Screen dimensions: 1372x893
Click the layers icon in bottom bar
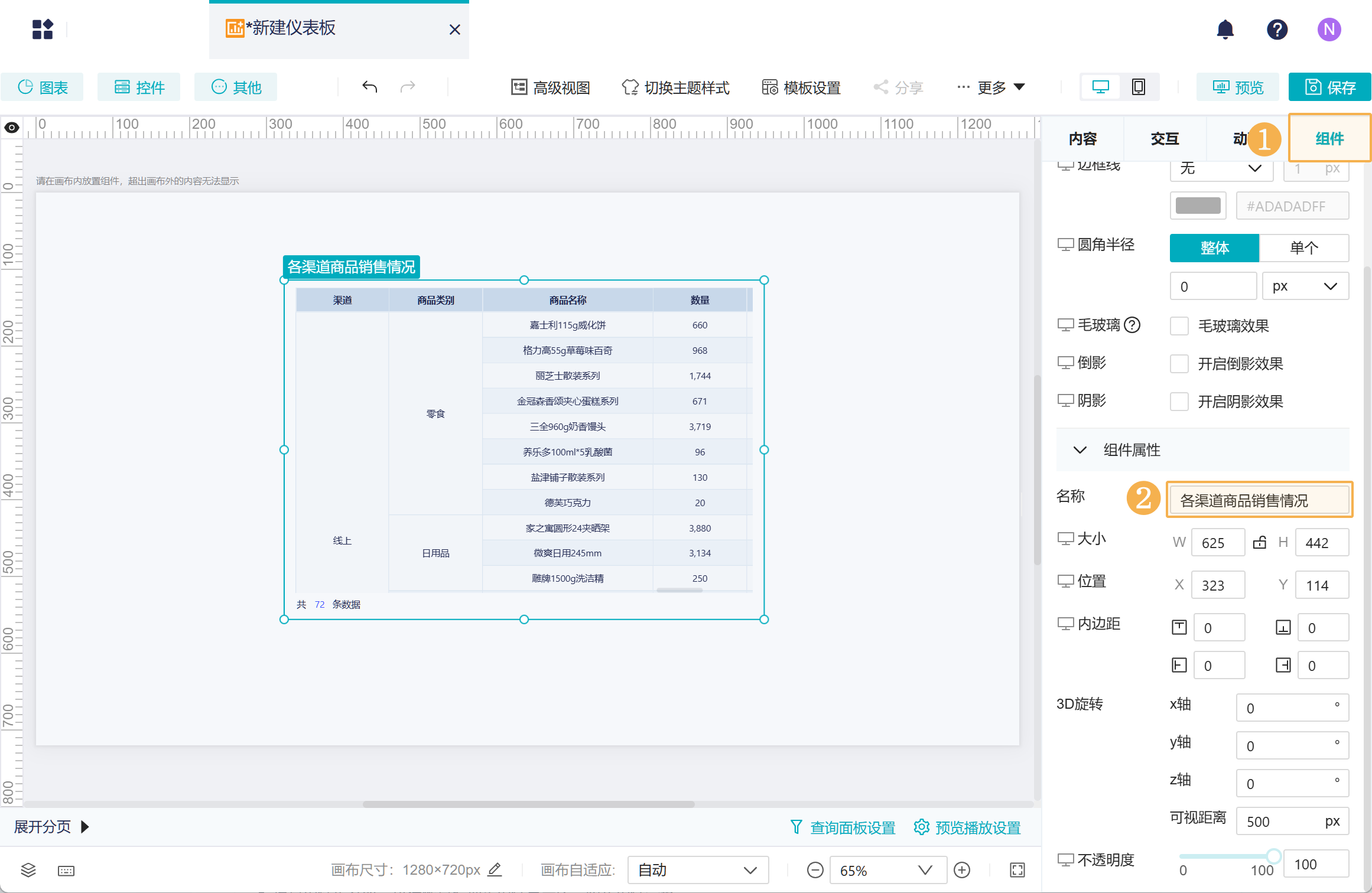(28, 870)
